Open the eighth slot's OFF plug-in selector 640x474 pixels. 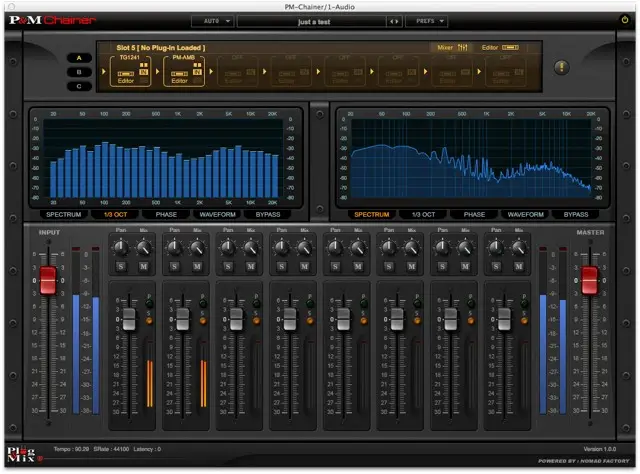(505, 58)
